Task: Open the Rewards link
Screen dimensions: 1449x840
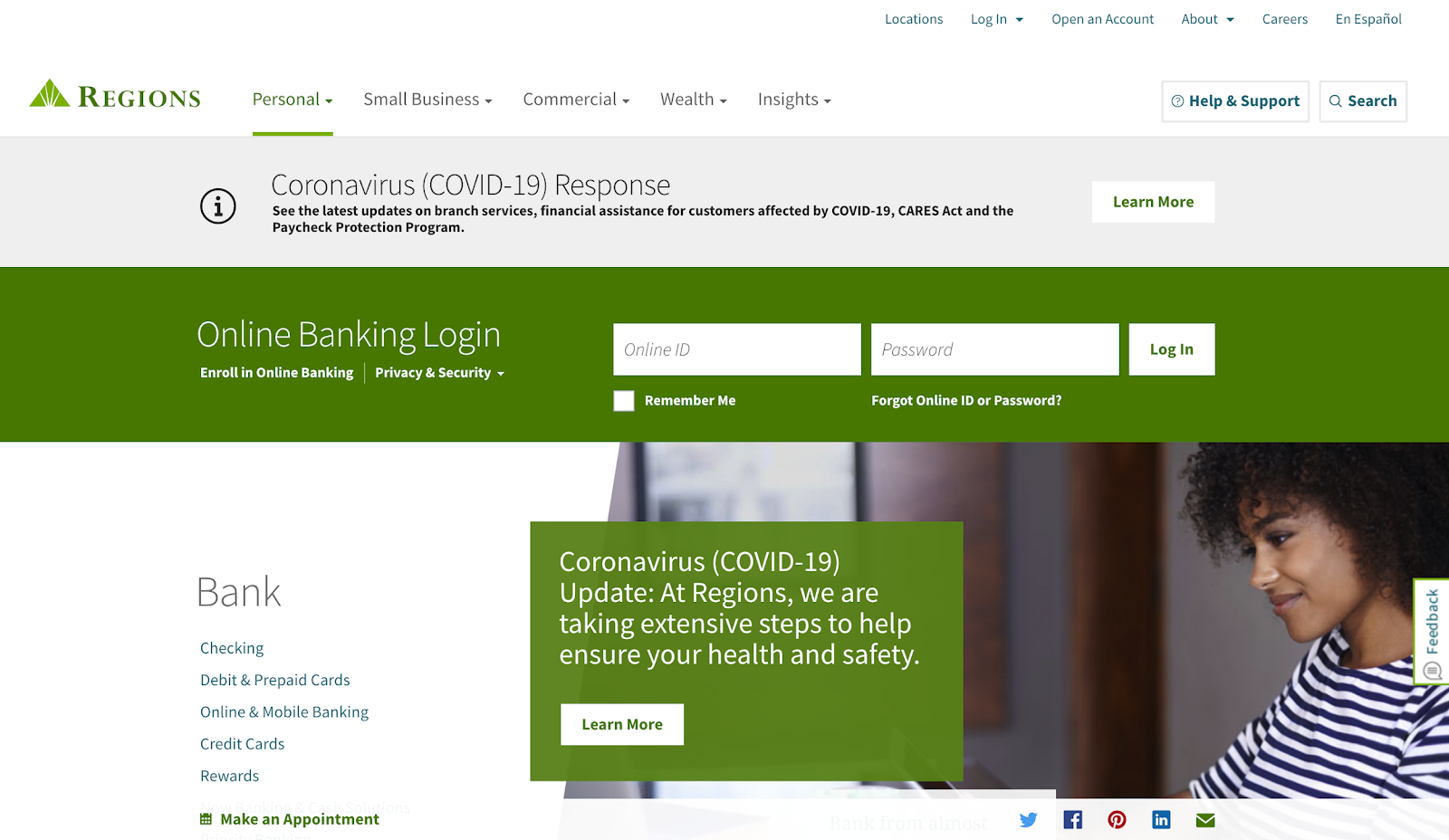Action: tap(230, 776)
